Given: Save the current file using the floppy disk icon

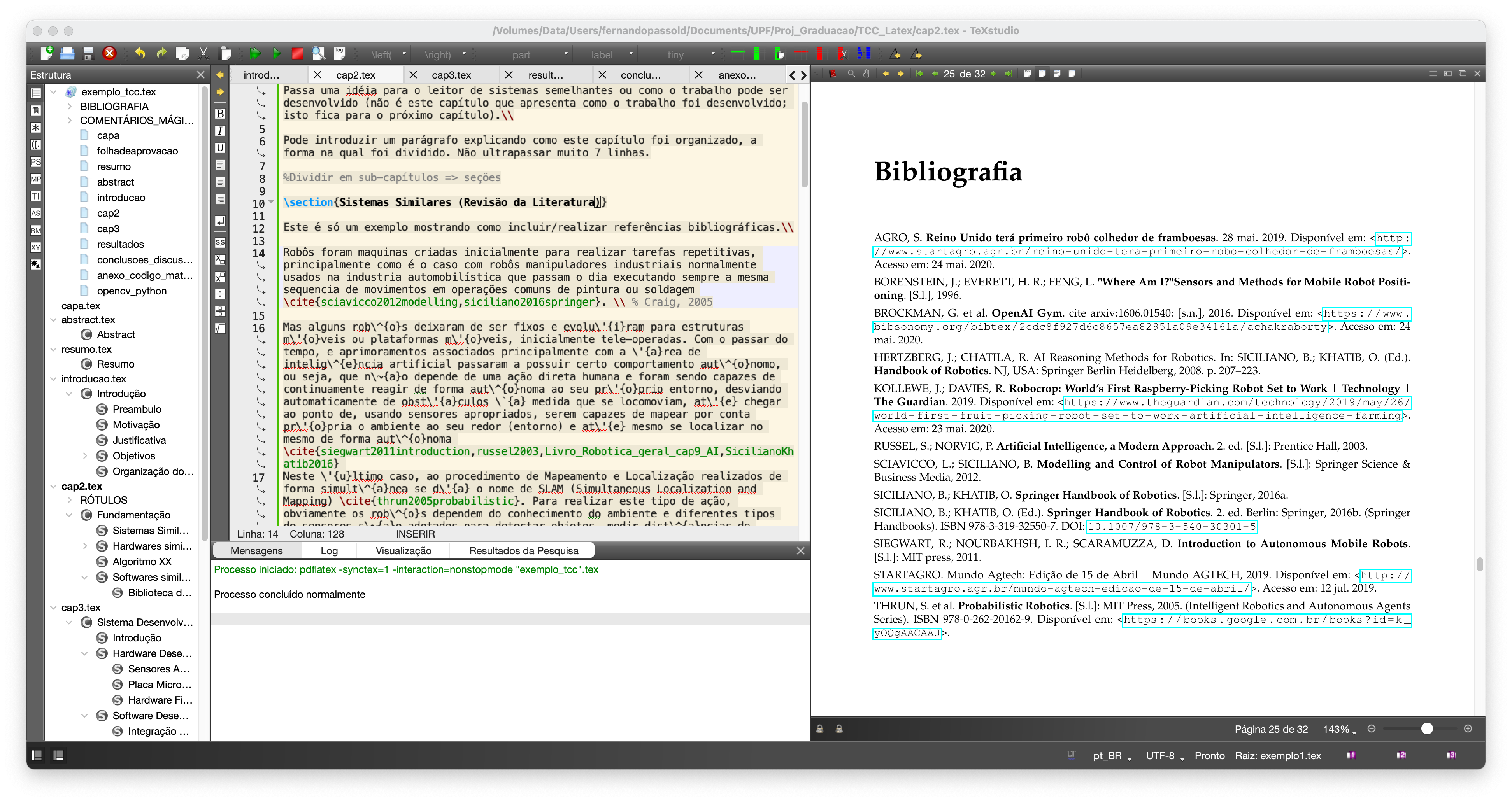Looking at the screenshot, I should coord(88,53).
